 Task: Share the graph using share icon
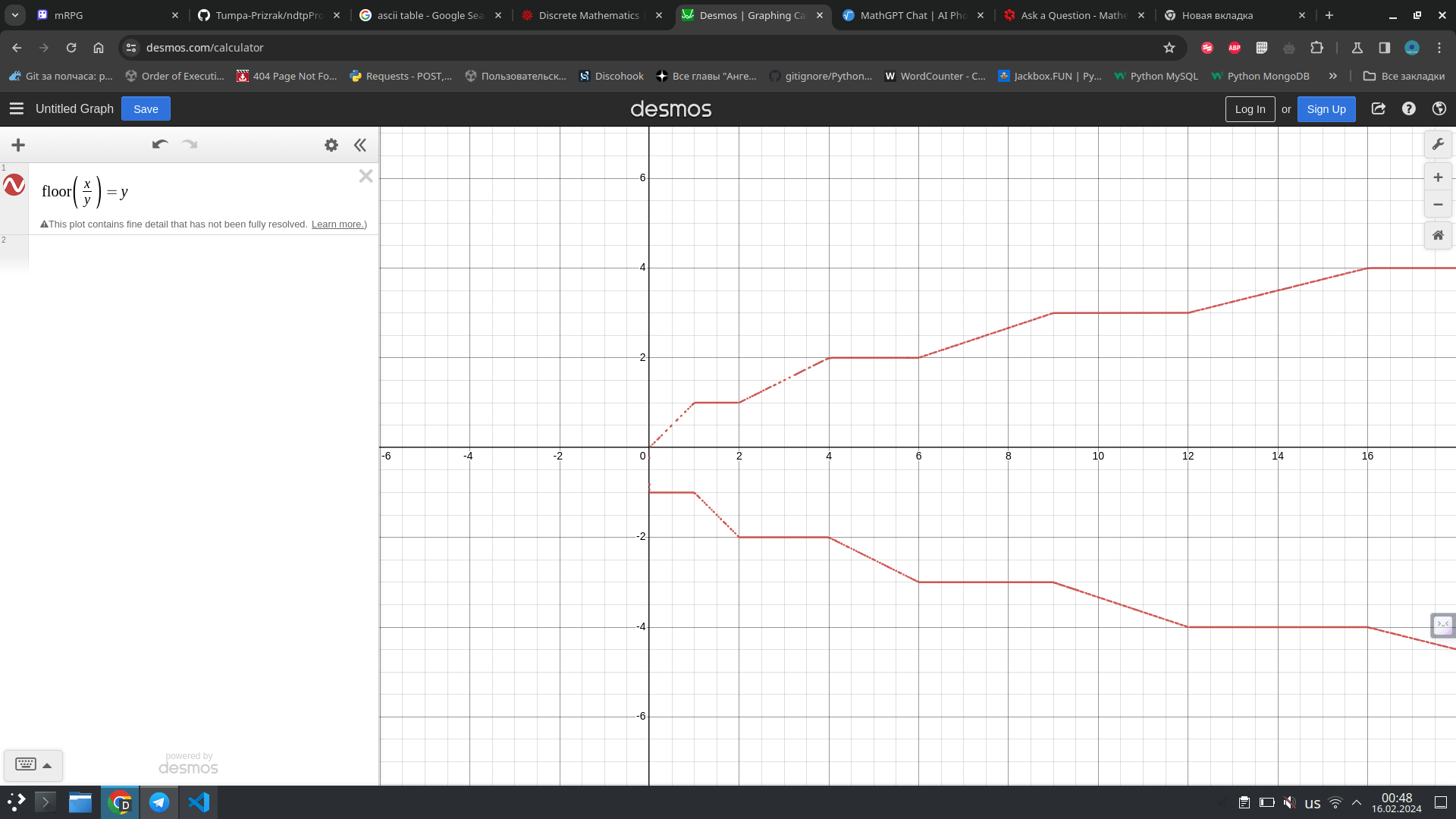click(x=1379, y=108)
